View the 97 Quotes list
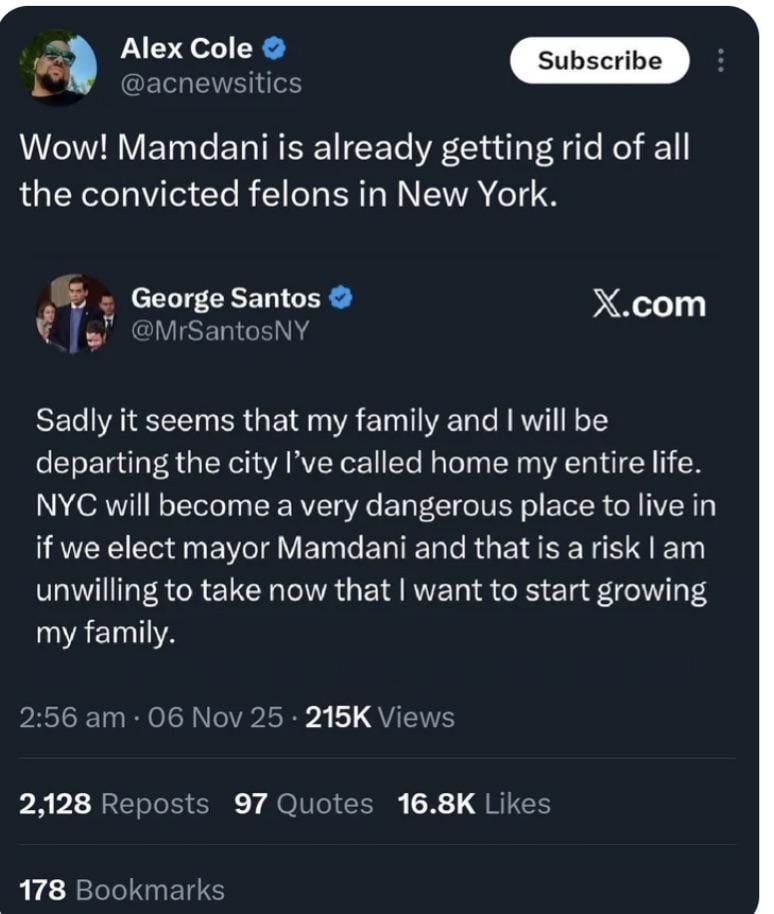 303,803
